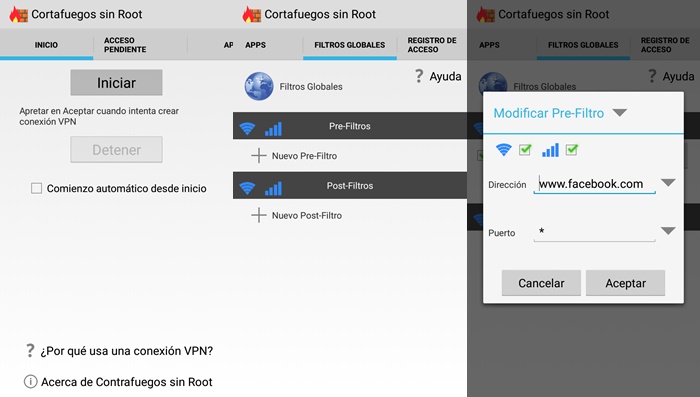The width and height of the screenshot is (700, 397).
Task: Tap the mobile signal icon in the Post-Filtros bar
Action: 273,188
